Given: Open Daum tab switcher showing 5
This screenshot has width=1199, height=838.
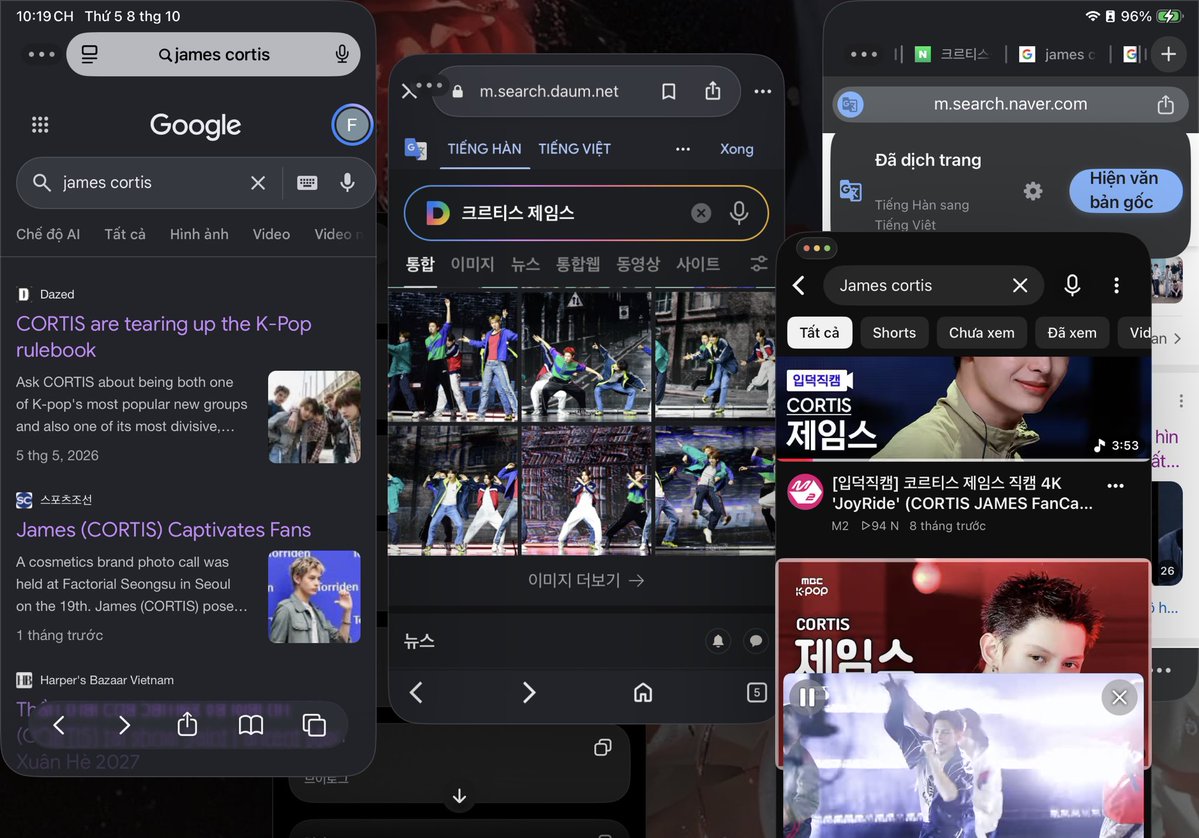Looking at the screenshot, I should tap(756, 693).
